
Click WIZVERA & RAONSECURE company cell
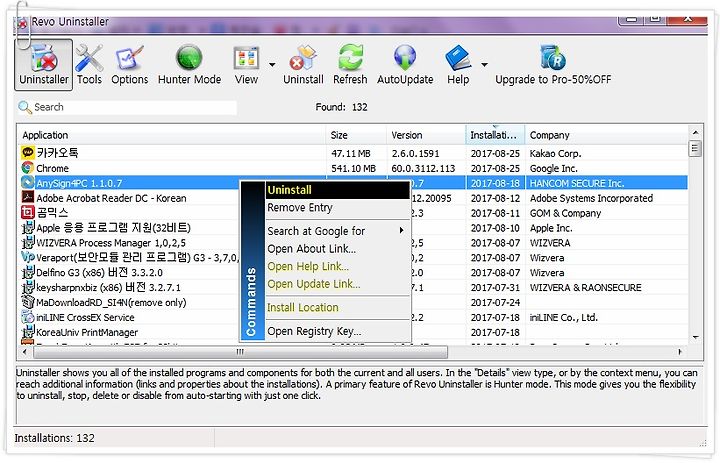click(x=585, y=288)
